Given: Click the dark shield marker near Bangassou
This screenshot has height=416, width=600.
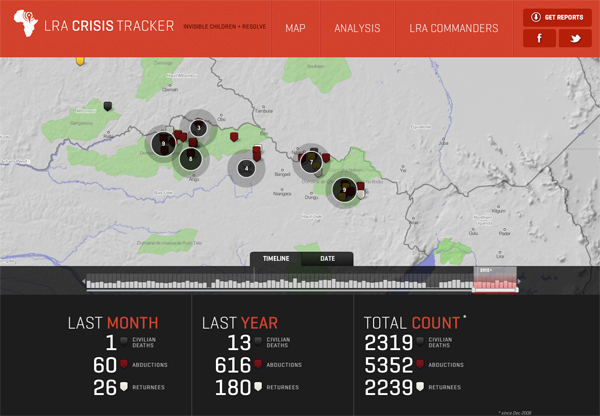Looking at the screenshot, I should 108,103.
